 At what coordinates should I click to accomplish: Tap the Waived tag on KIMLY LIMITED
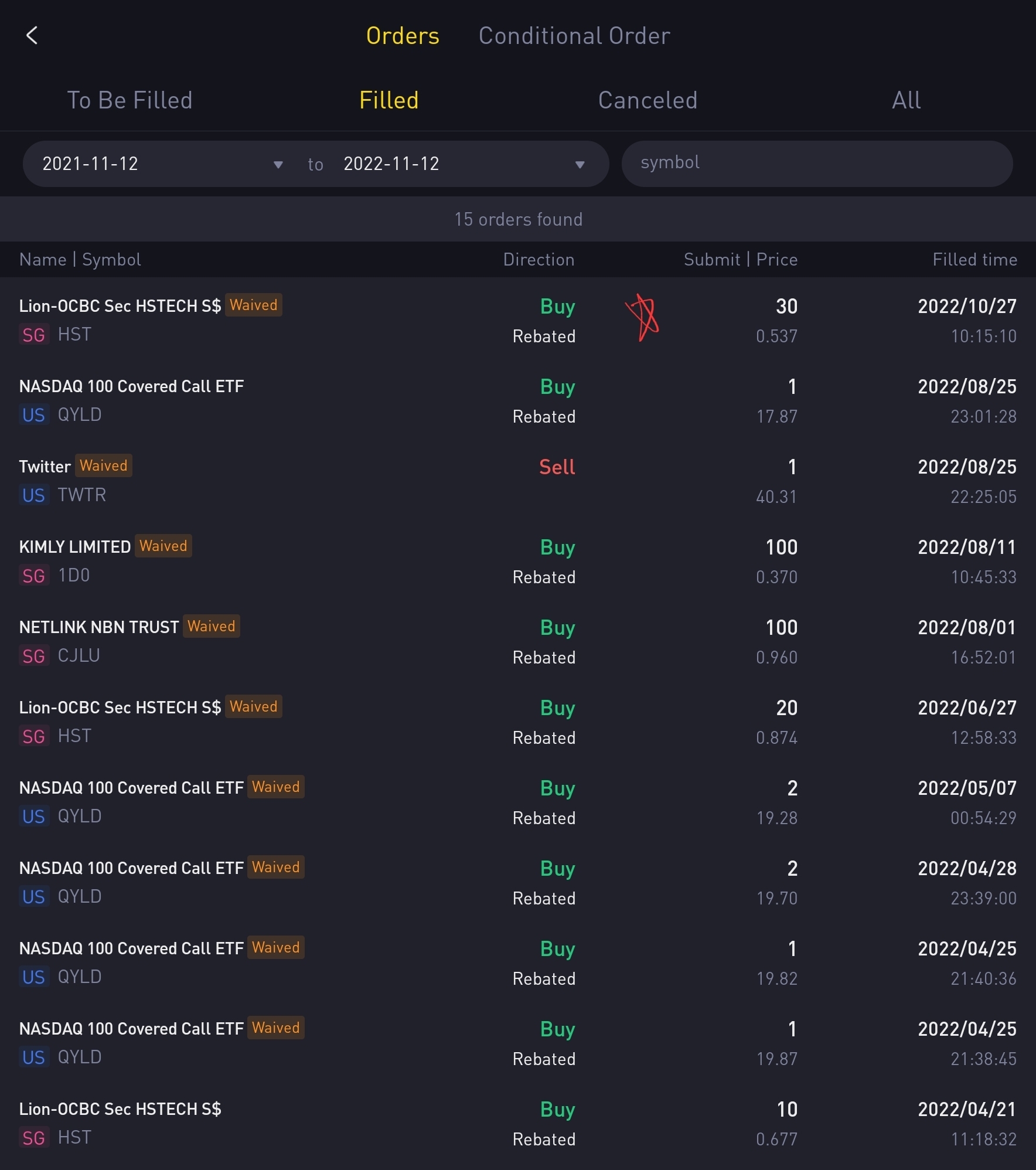coord(163,546)
